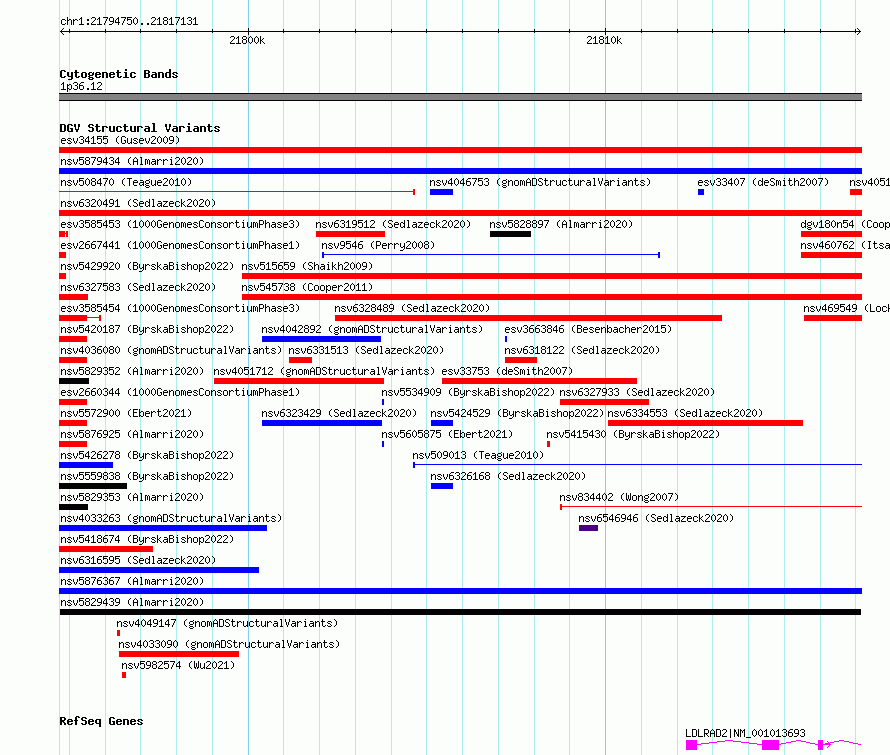Screen dimensions: 890x755
Task: Select the small blue esv33407 feature block
Action: [701, 192]
